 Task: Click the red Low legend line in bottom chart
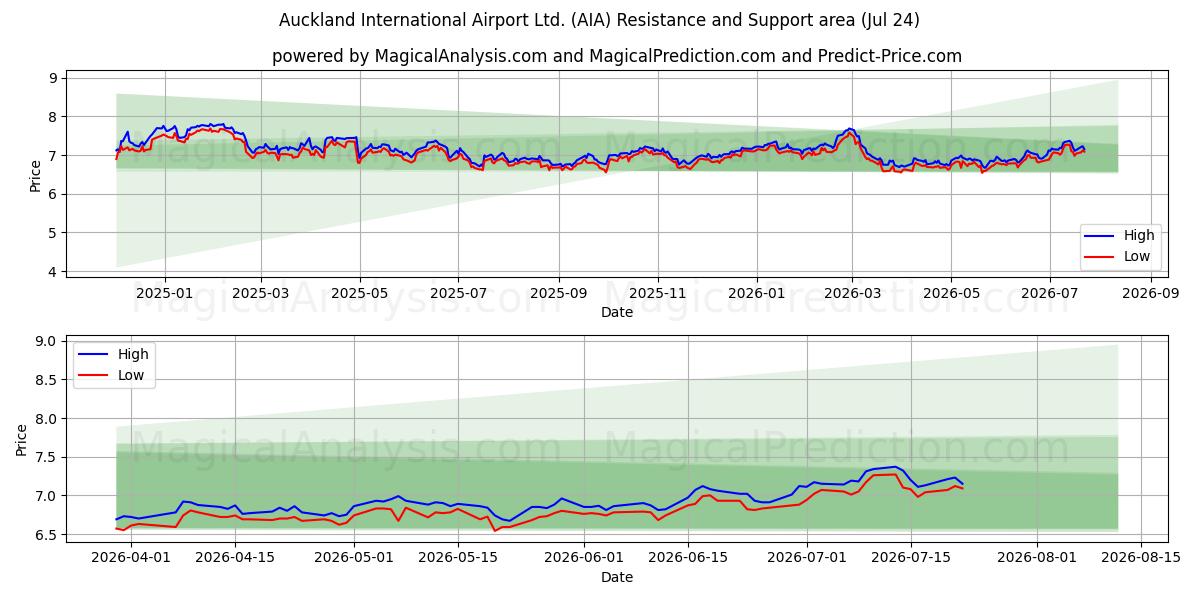(94, 375)
